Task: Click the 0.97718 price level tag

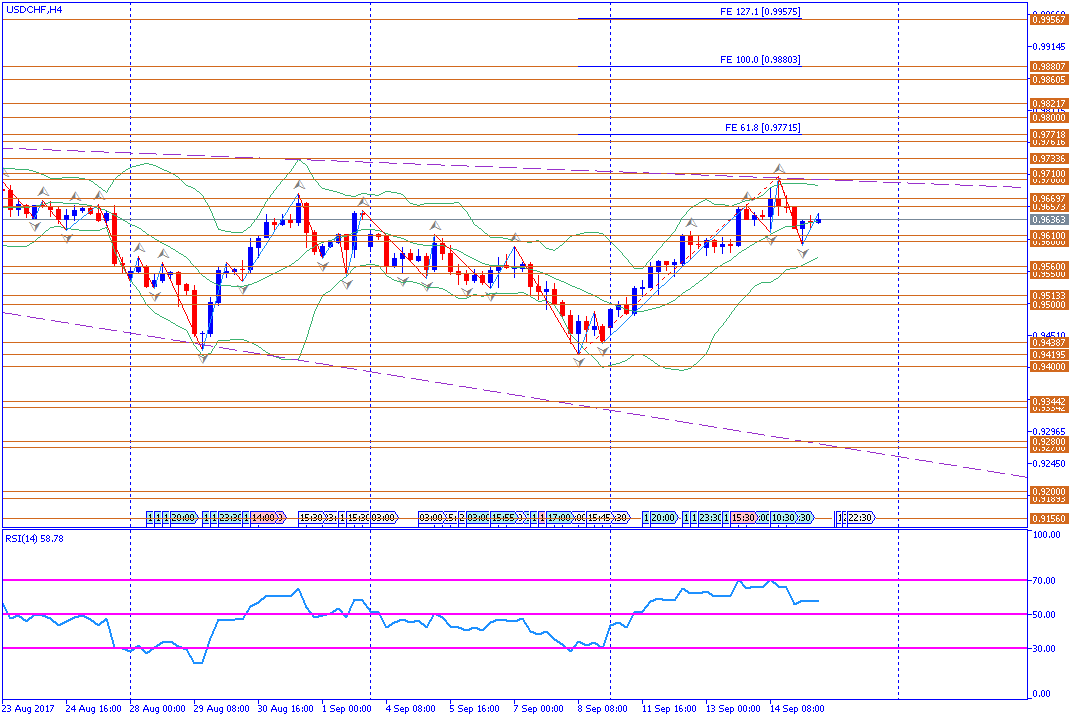Action: [1049, 135]
